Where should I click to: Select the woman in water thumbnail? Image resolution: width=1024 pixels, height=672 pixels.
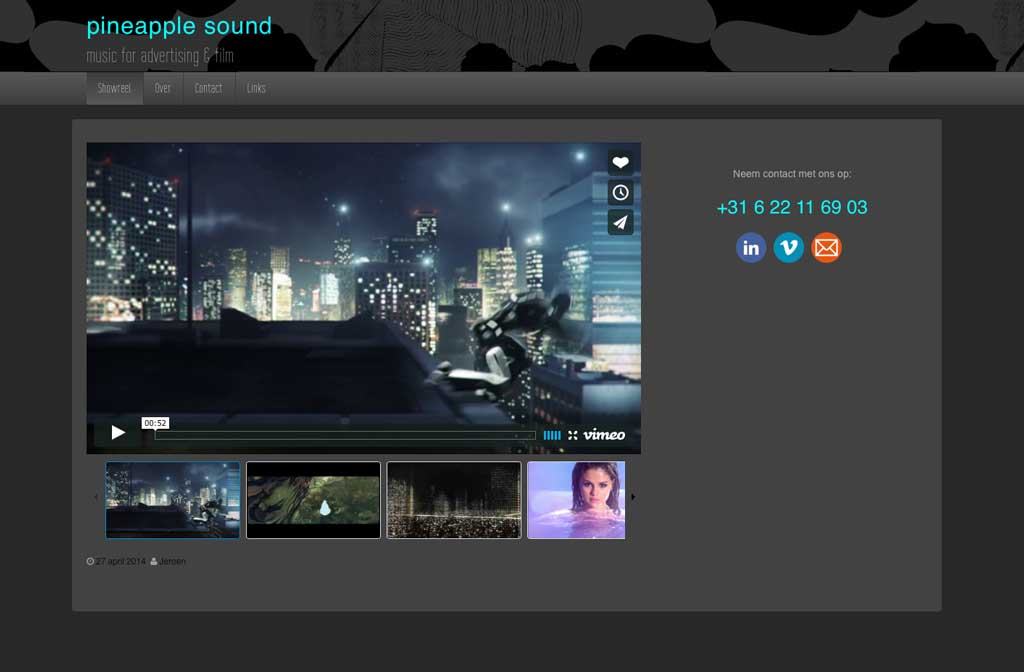[576, 500]
